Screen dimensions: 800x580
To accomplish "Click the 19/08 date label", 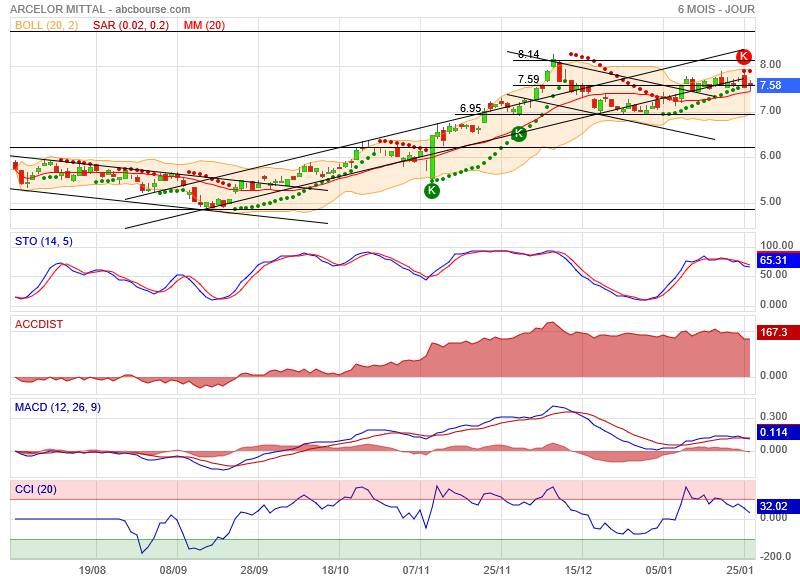I will 92,570.
